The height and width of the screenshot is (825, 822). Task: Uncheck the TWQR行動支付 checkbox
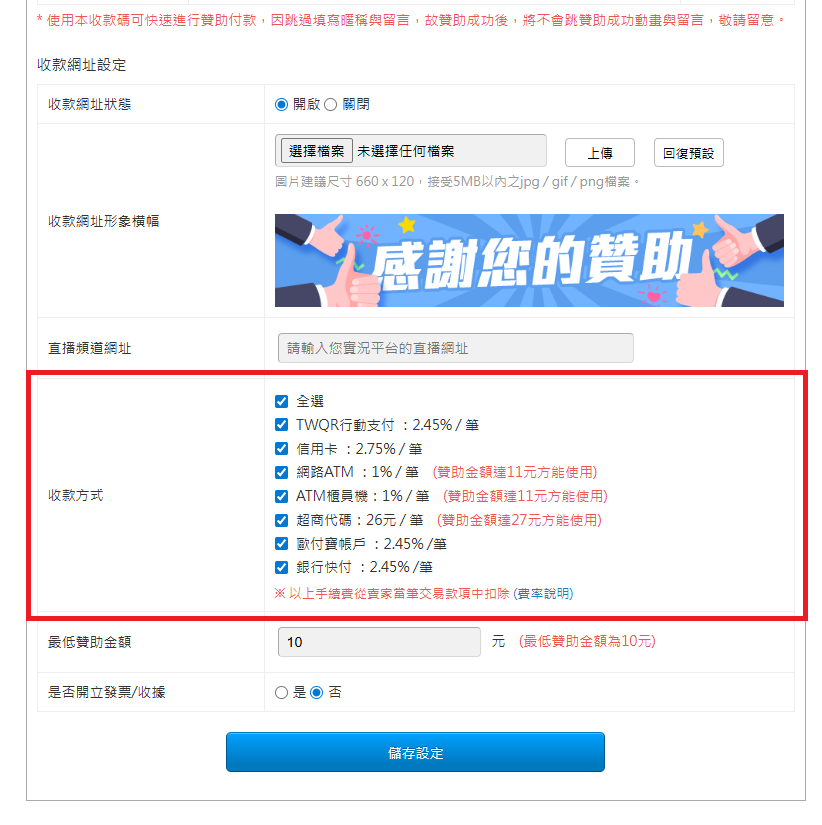tap(282, 425)
